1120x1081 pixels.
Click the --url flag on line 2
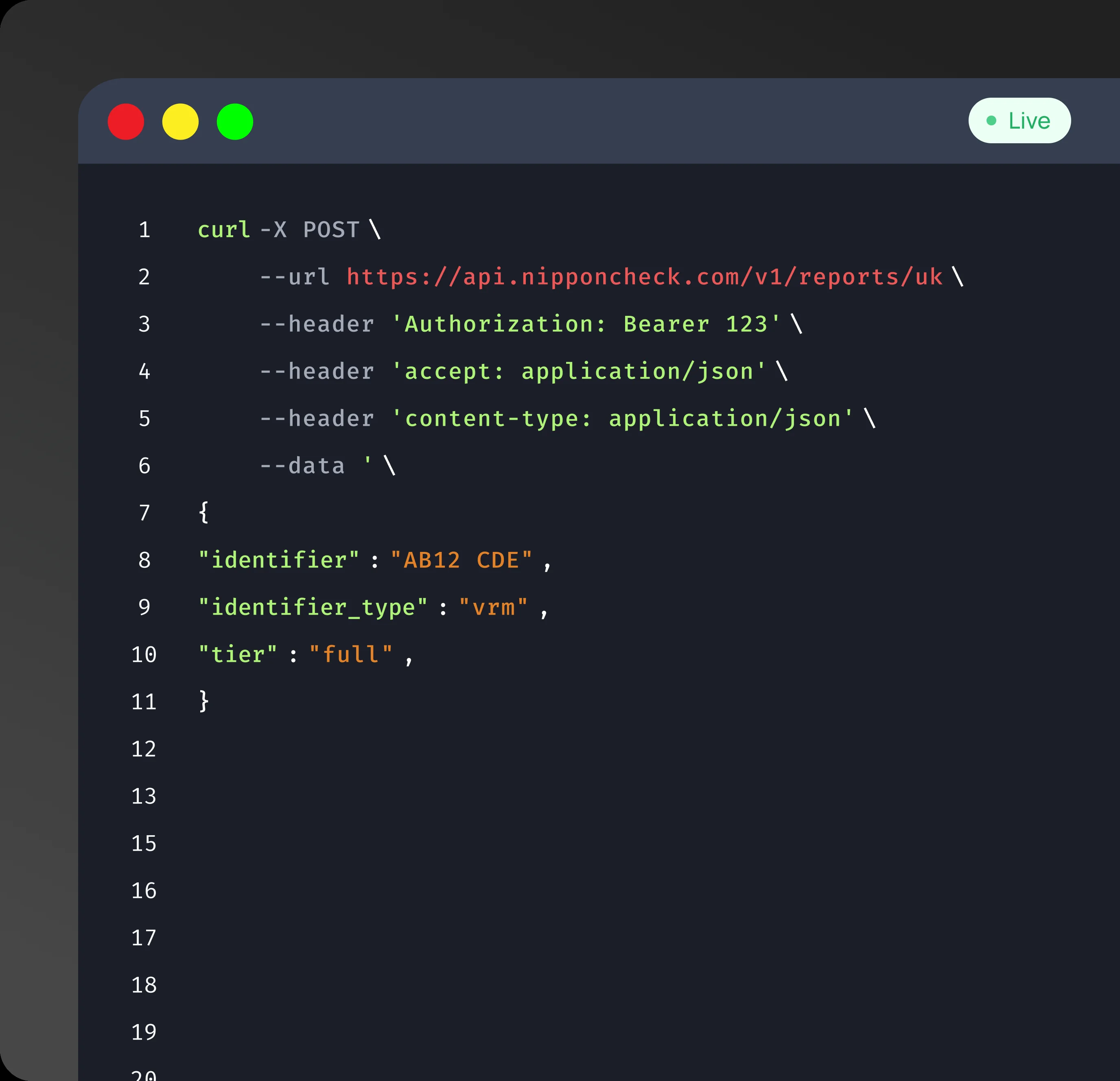point(294,277)
